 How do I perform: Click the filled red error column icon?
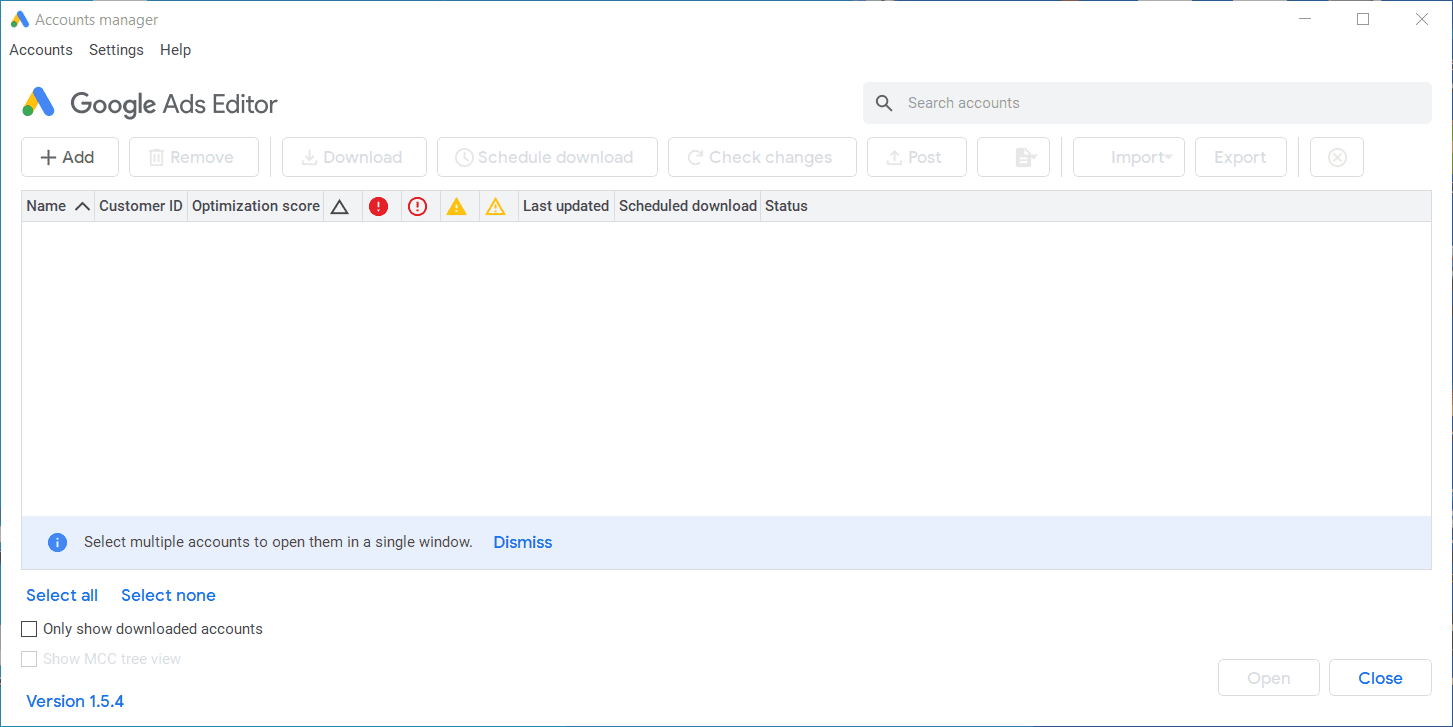pos(378,207)
